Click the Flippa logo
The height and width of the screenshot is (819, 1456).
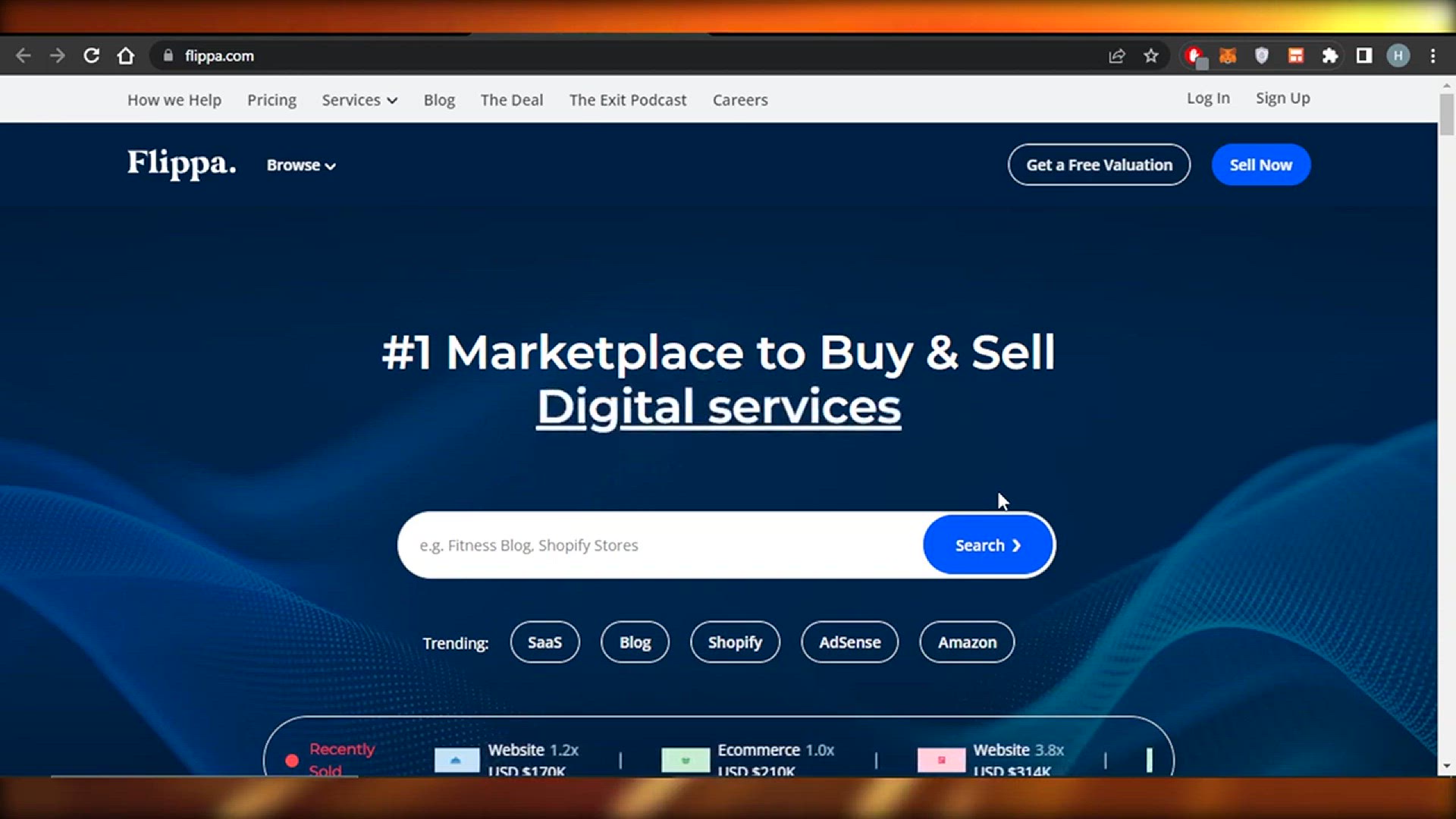coord(182,164)
